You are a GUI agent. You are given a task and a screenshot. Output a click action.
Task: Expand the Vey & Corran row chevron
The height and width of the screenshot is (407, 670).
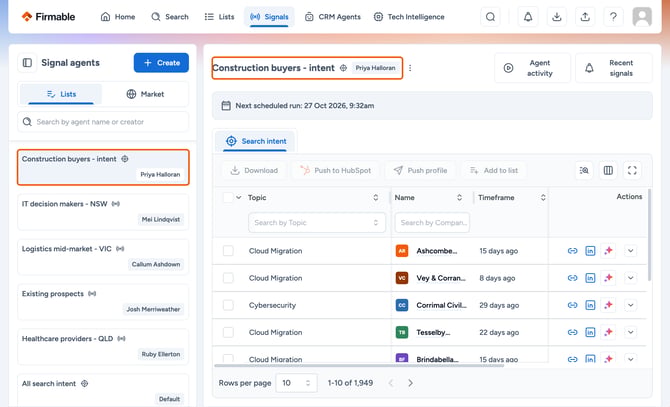point(631,278)
